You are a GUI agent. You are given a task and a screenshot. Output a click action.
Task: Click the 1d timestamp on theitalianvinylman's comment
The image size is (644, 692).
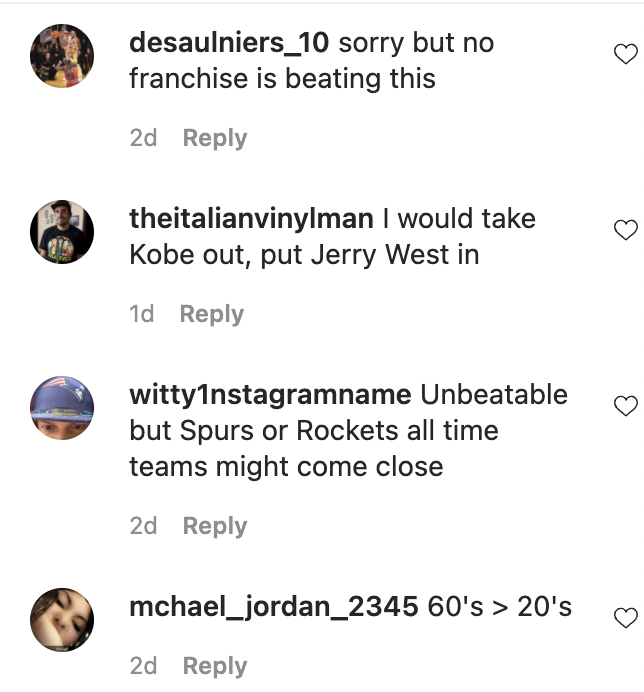coord(142,314)
